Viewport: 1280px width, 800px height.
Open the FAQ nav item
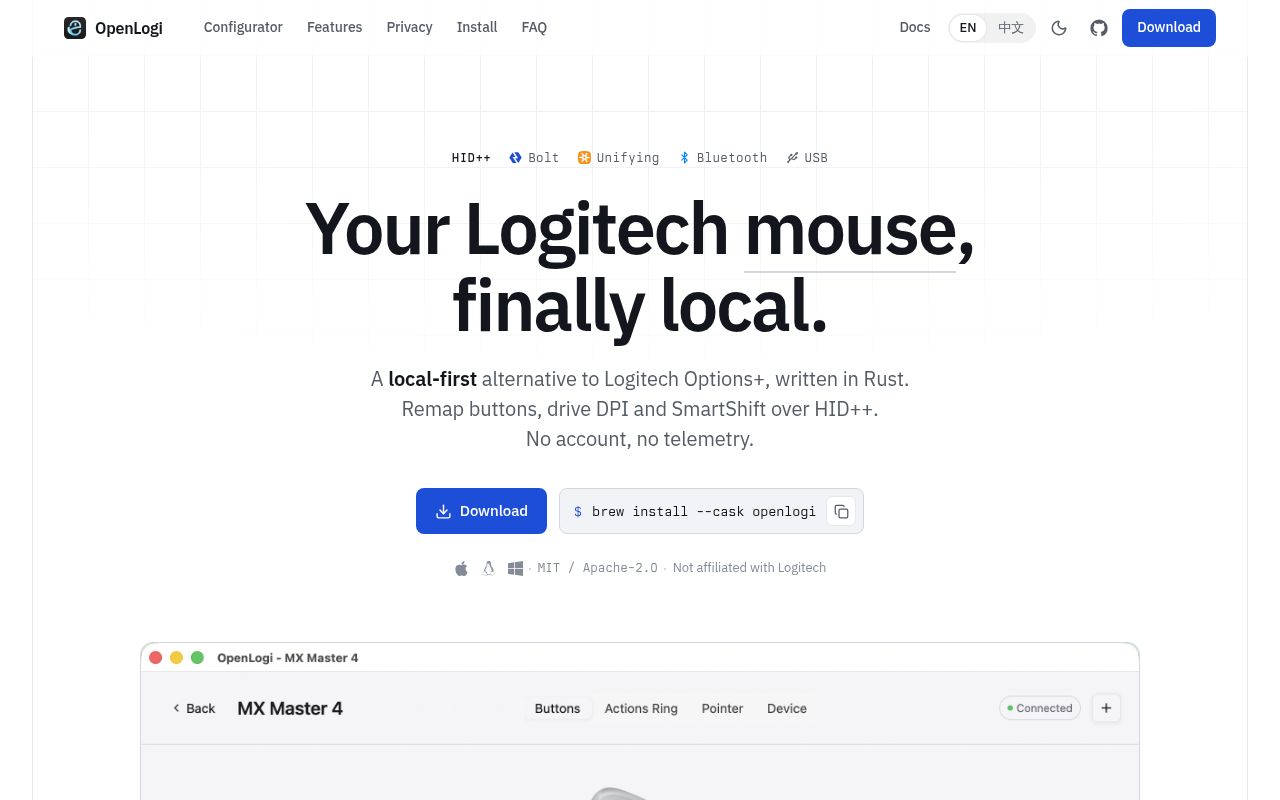pyautogui.click(x=534, y=27)
